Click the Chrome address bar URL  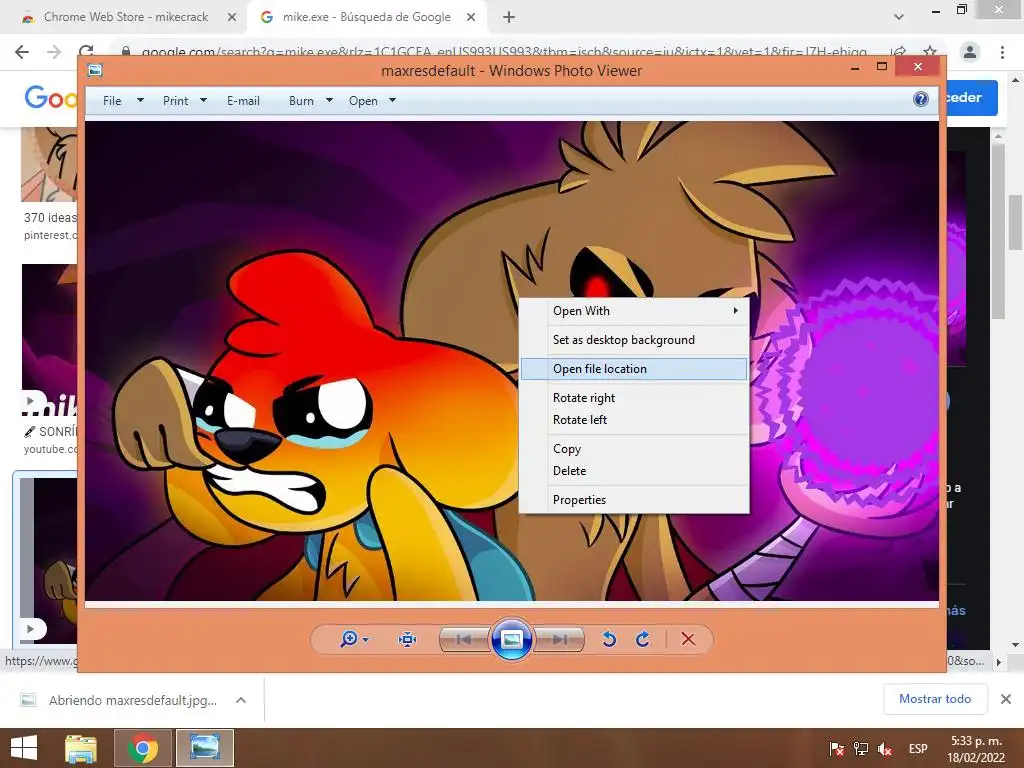pyautogui.click(x=503, y=52)
